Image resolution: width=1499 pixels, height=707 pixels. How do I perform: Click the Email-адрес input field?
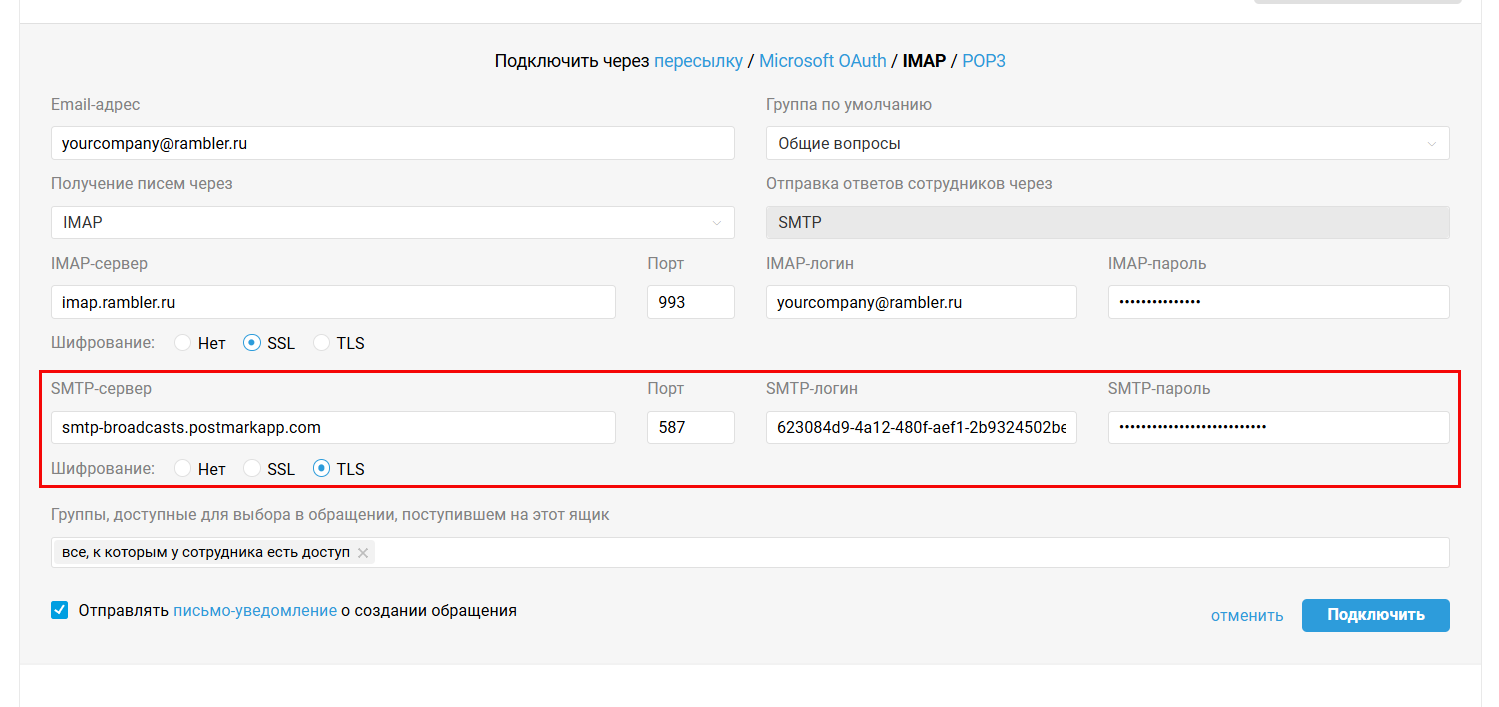(392, 143)
